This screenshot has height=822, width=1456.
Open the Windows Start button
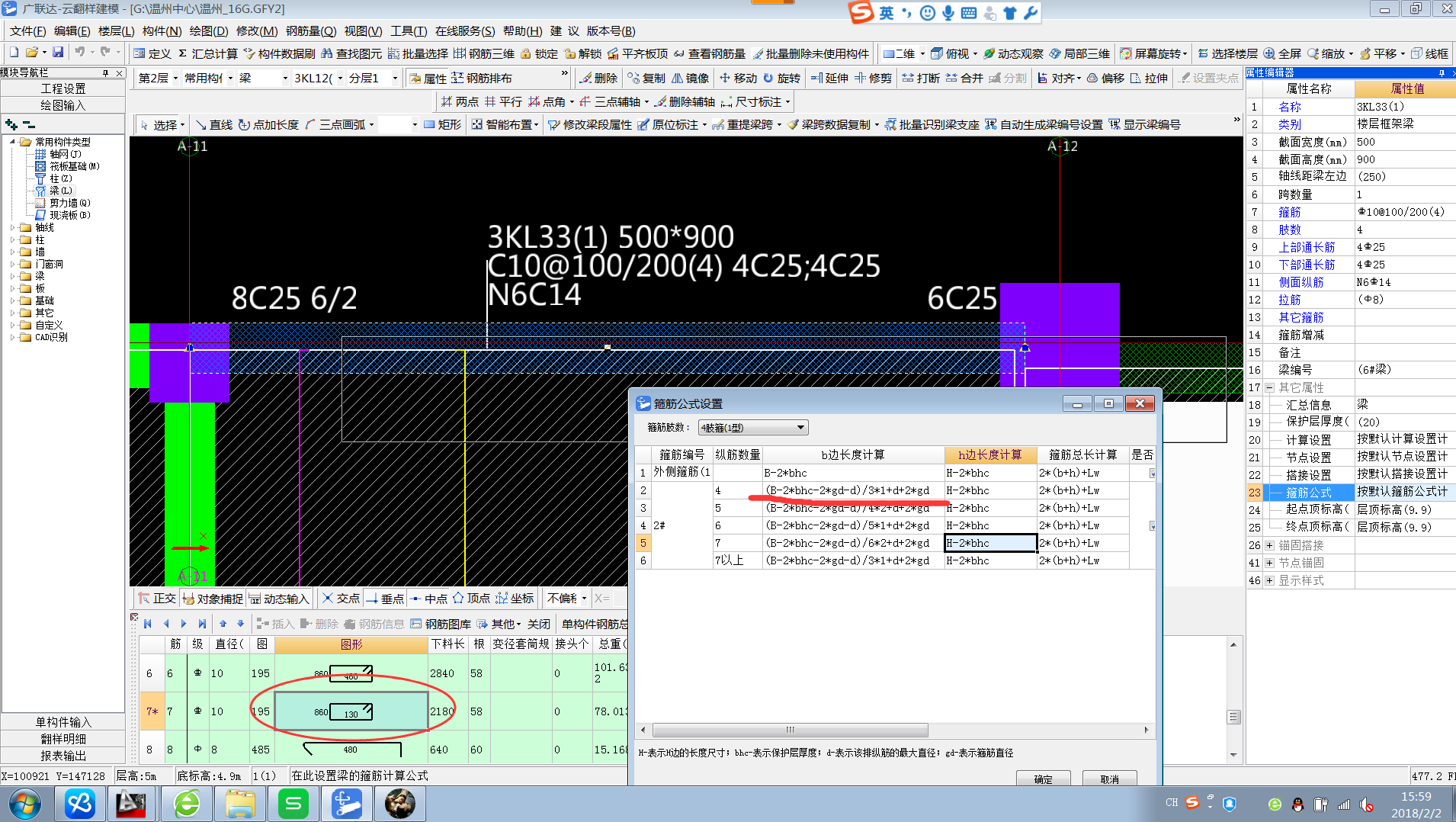[24, 804]
